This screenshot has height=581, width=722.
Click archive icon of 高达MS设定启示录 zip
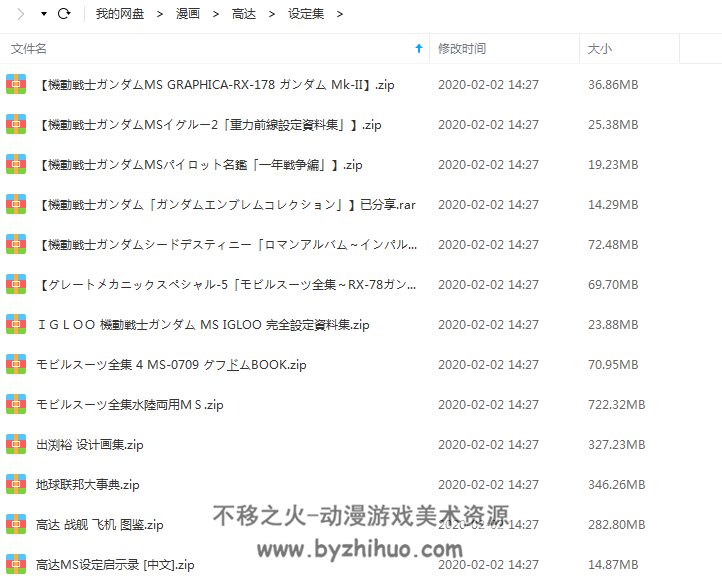point(16,565)
